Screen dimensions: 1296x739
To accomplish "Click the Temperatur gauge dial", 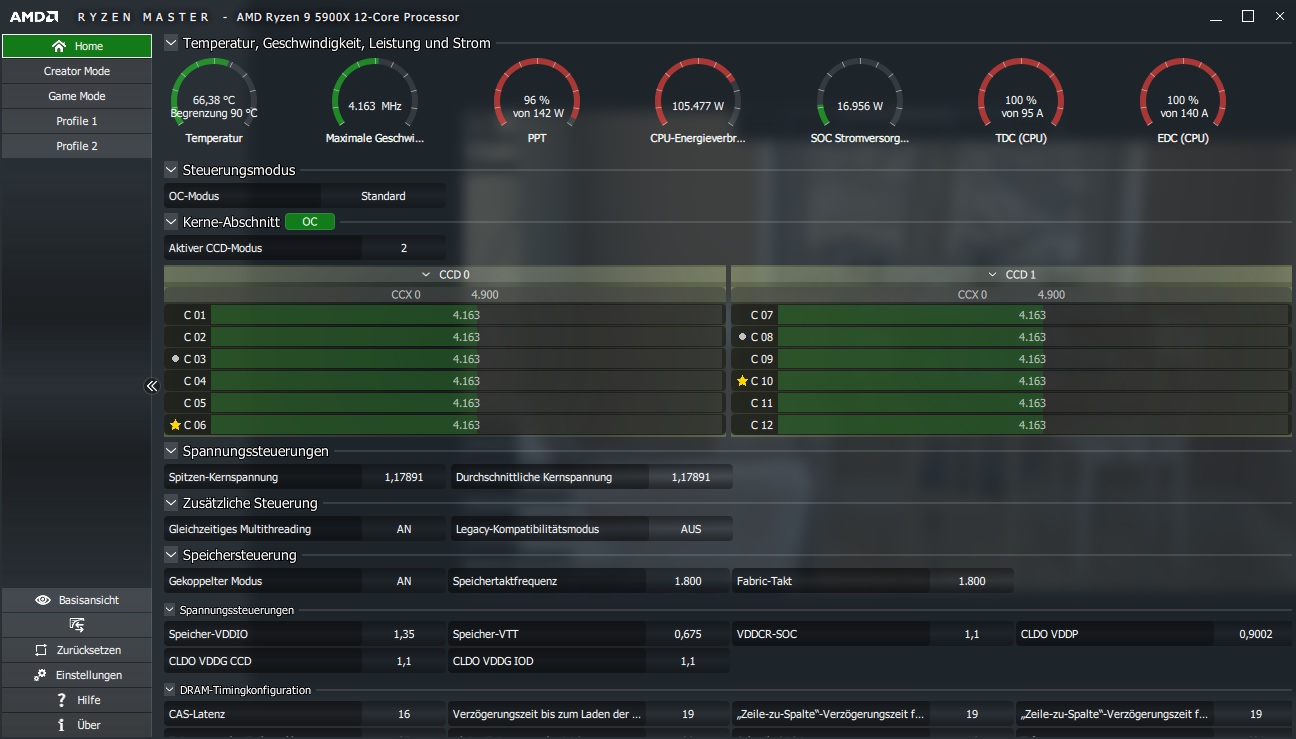I will pos(214,94).
